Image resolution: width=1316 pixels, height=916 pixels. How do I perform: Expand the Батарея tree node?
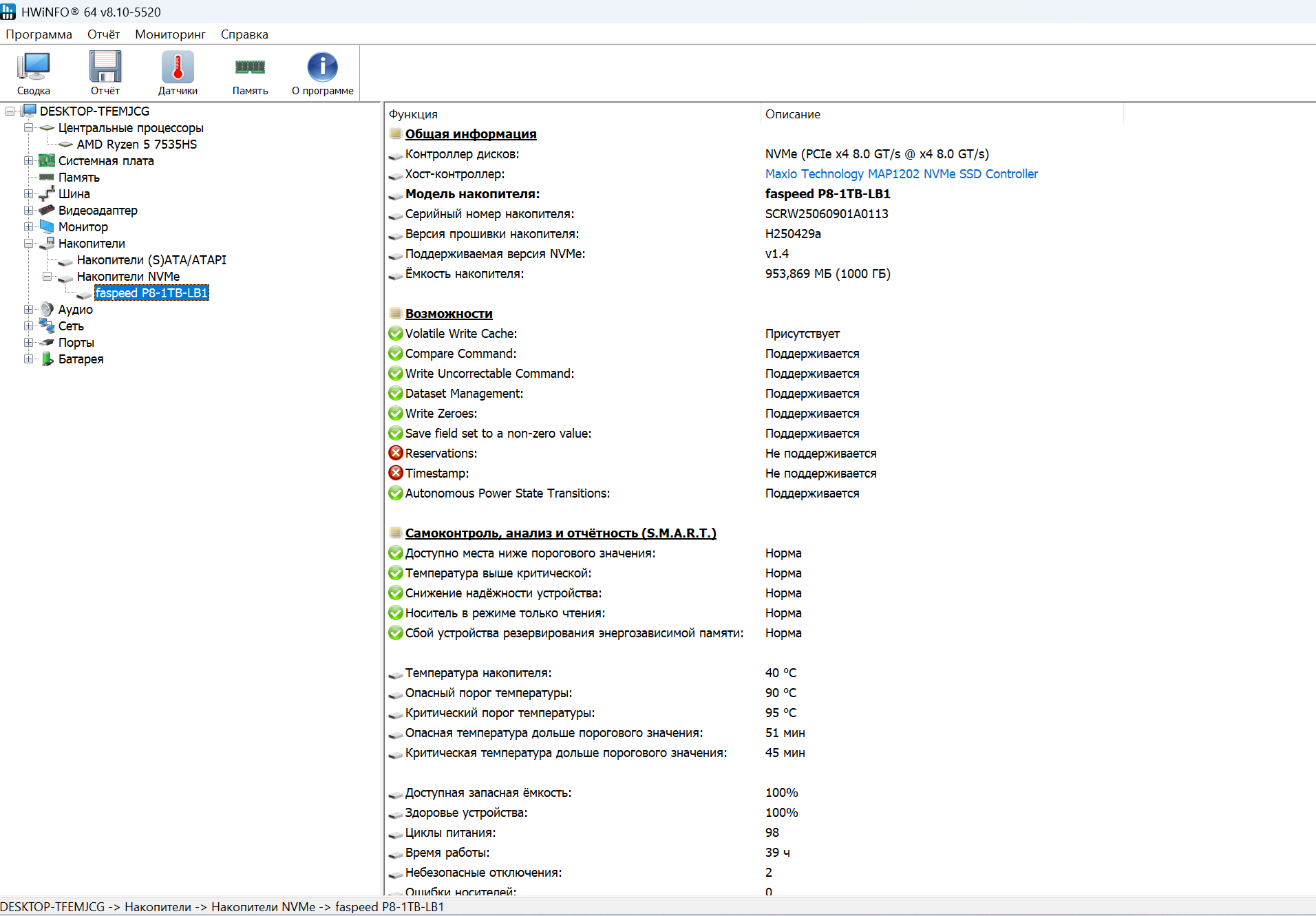pos(28,359)
